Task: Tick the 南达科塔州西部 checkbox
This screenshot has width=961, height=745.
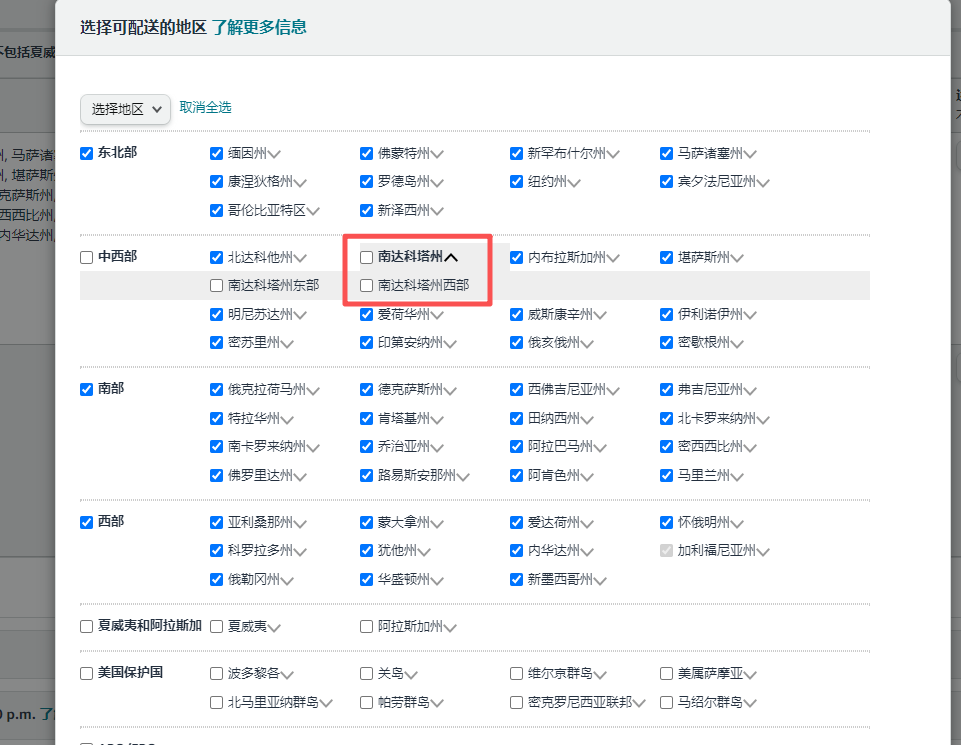Action: tap(367, 286)
